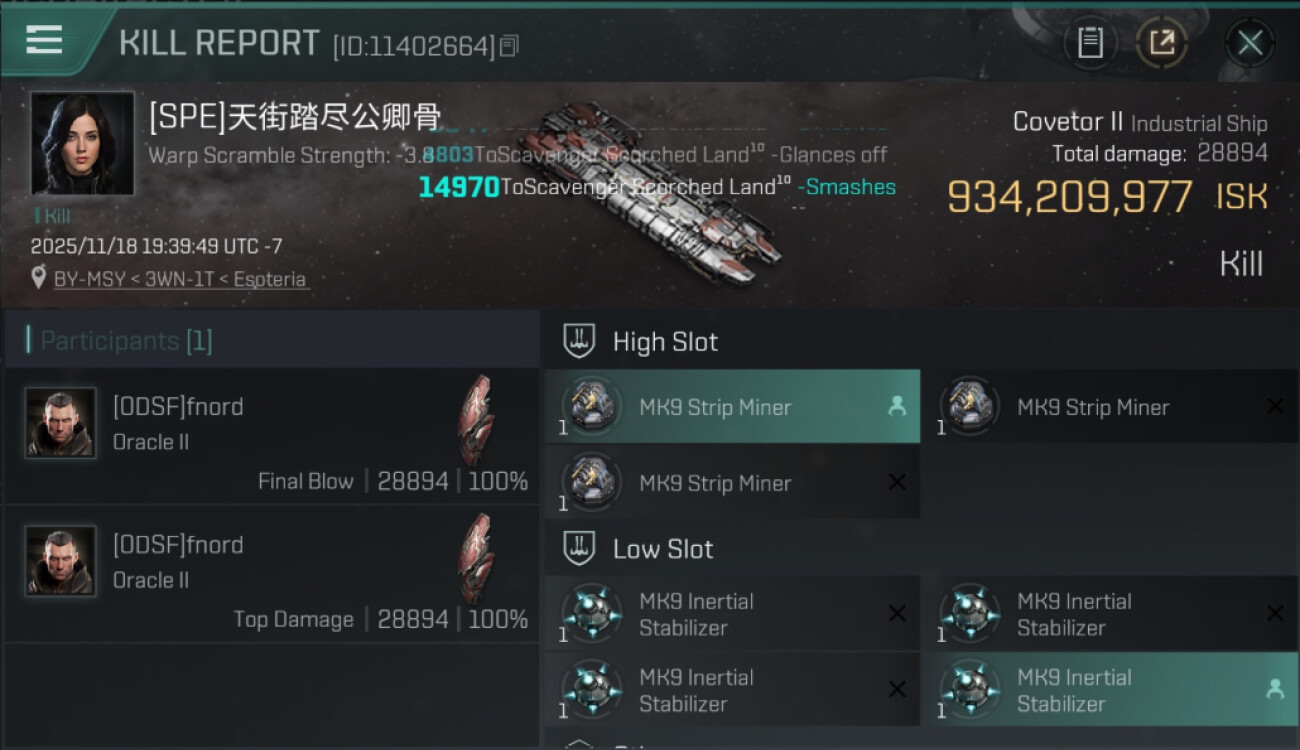Image resolution: width=1300 pixels, height=750 pixels.
Task: Open Final Blow fnord's portrait
Action: [61, 423]
